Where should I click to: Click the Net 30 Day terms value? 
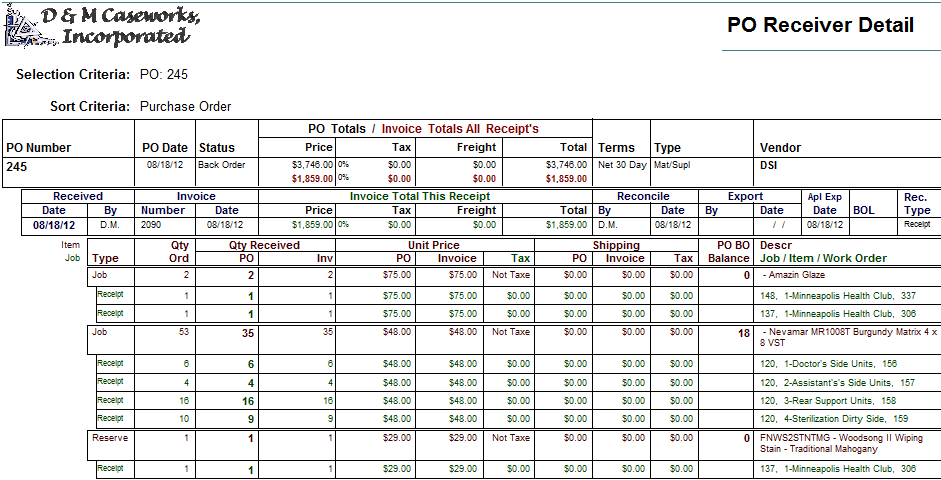(622, 165)
